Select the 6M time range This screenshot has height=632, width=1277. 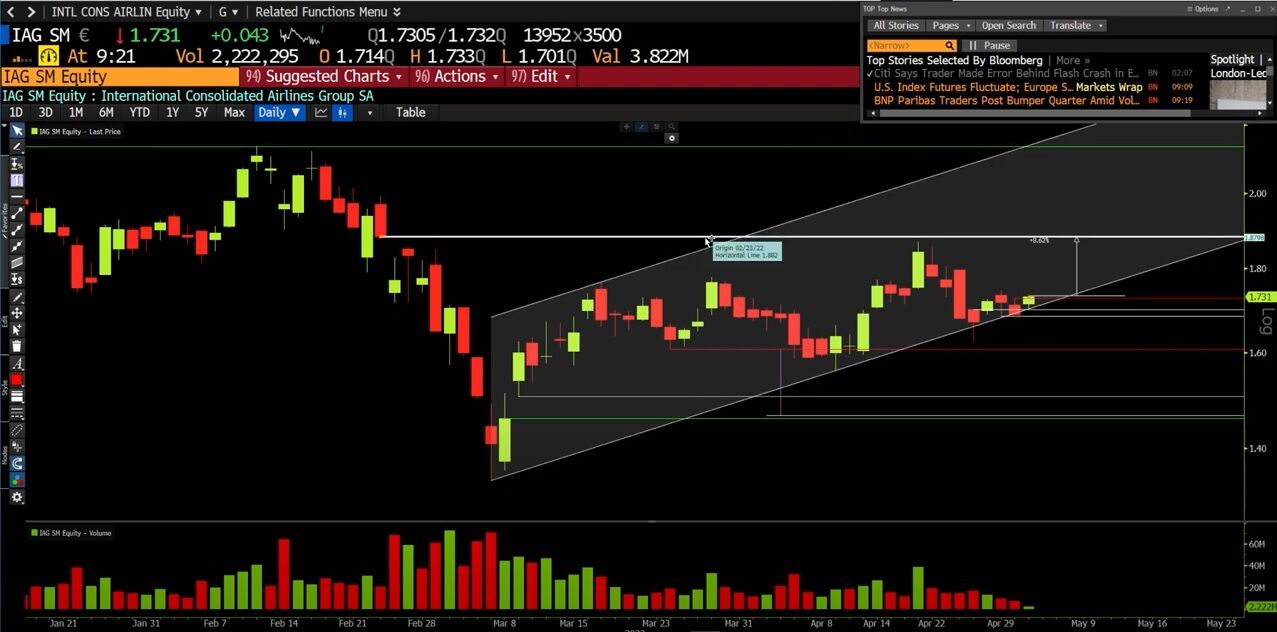click(x=106, y=113)
